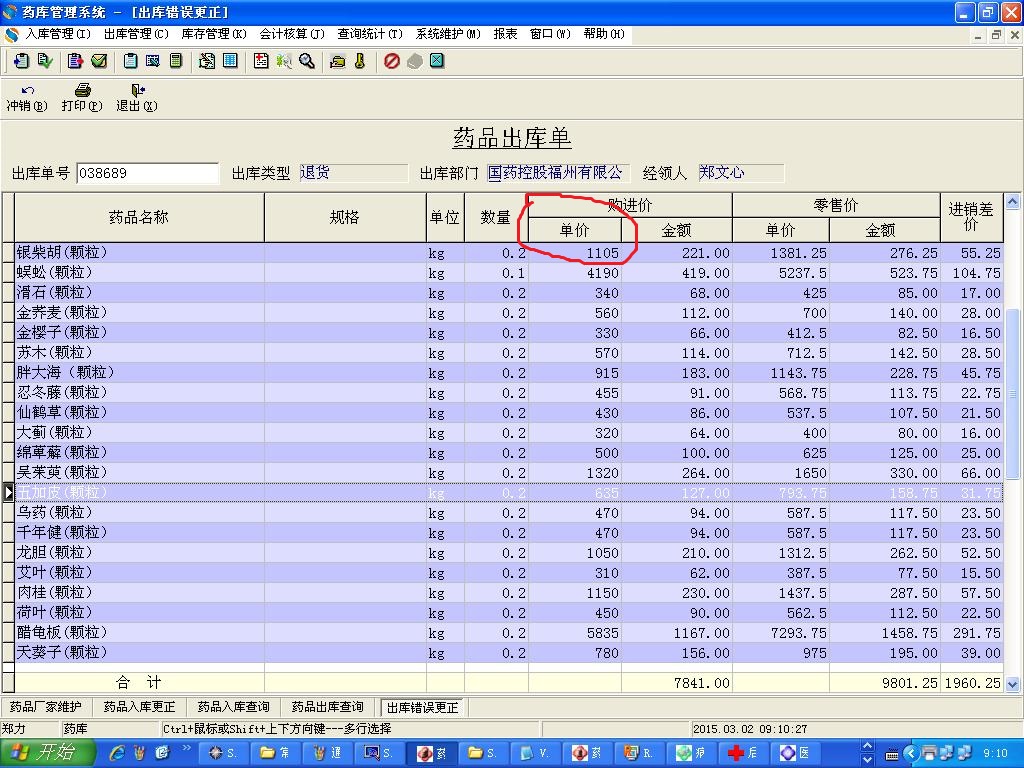Select the 银柴胡(颗粒) row
This screenshot has width=1024, height=768.
[509, 253]
